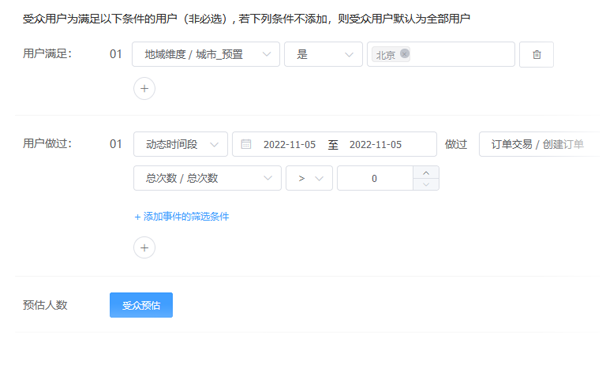The height and width of the screenshot is (368, 600).
Task: Increase the count value with up arrow
Action: [x=426, y=173]
